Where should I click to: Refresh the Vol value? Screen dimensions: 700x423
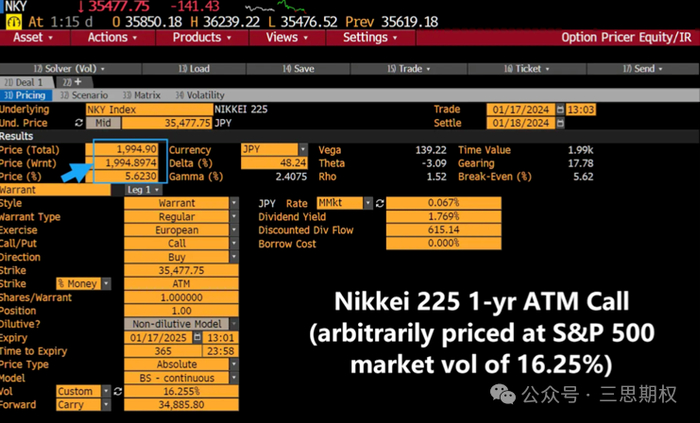117,391
